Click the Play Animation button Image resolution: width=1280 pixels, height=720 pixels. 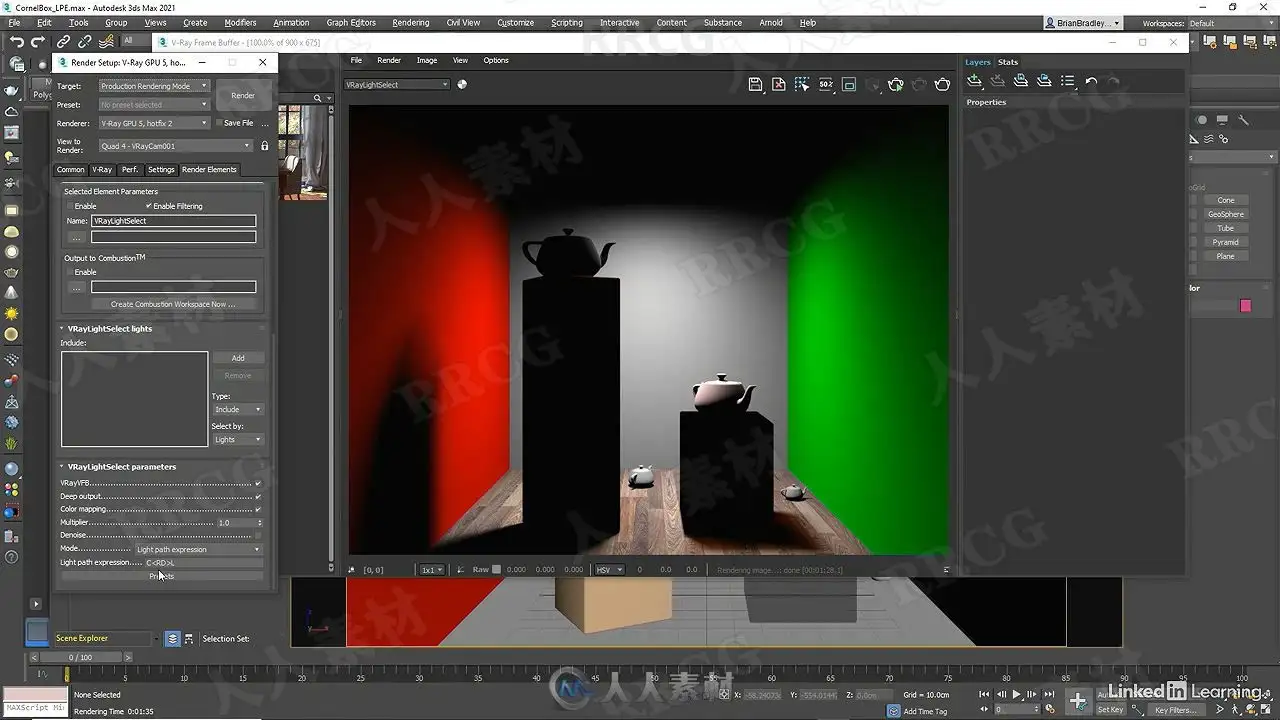point(1017,694)
